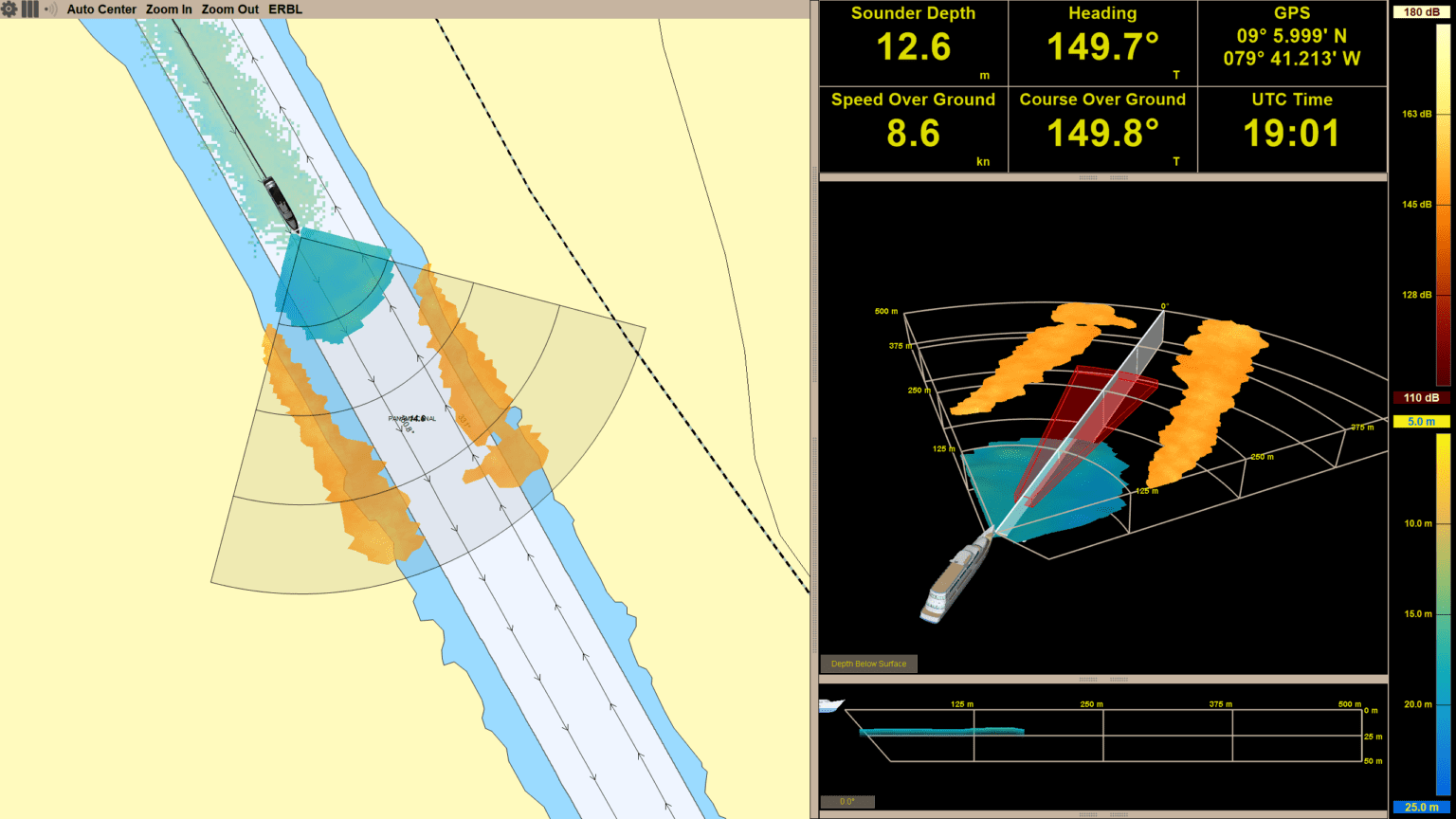Toggle the audio alert speaker icon
This screenshot has height=819, width=1456.
tap(49, 9)
